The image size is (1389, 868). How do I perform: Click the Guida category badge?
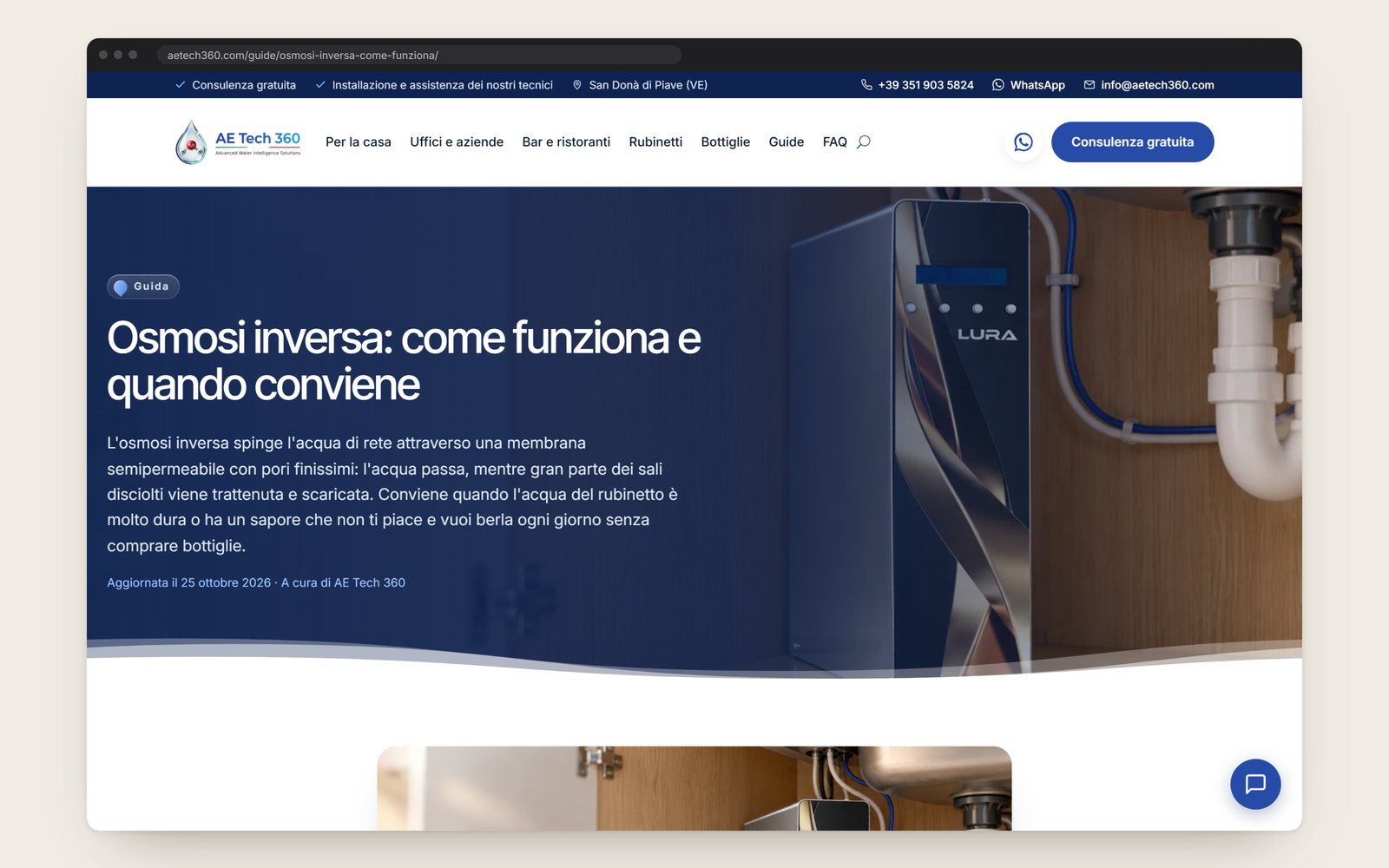pyautogui.click(x=143, y=286)
